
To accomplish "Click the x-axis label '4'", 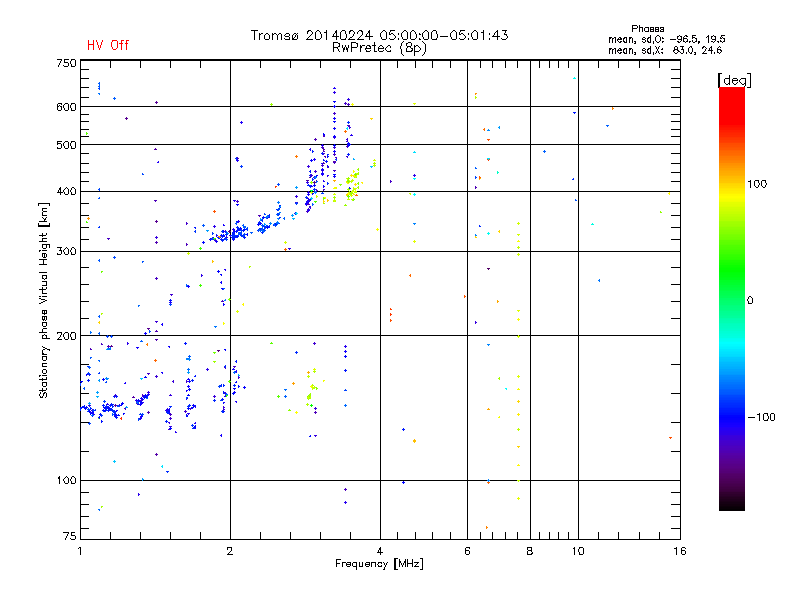I will coord(380,551).
